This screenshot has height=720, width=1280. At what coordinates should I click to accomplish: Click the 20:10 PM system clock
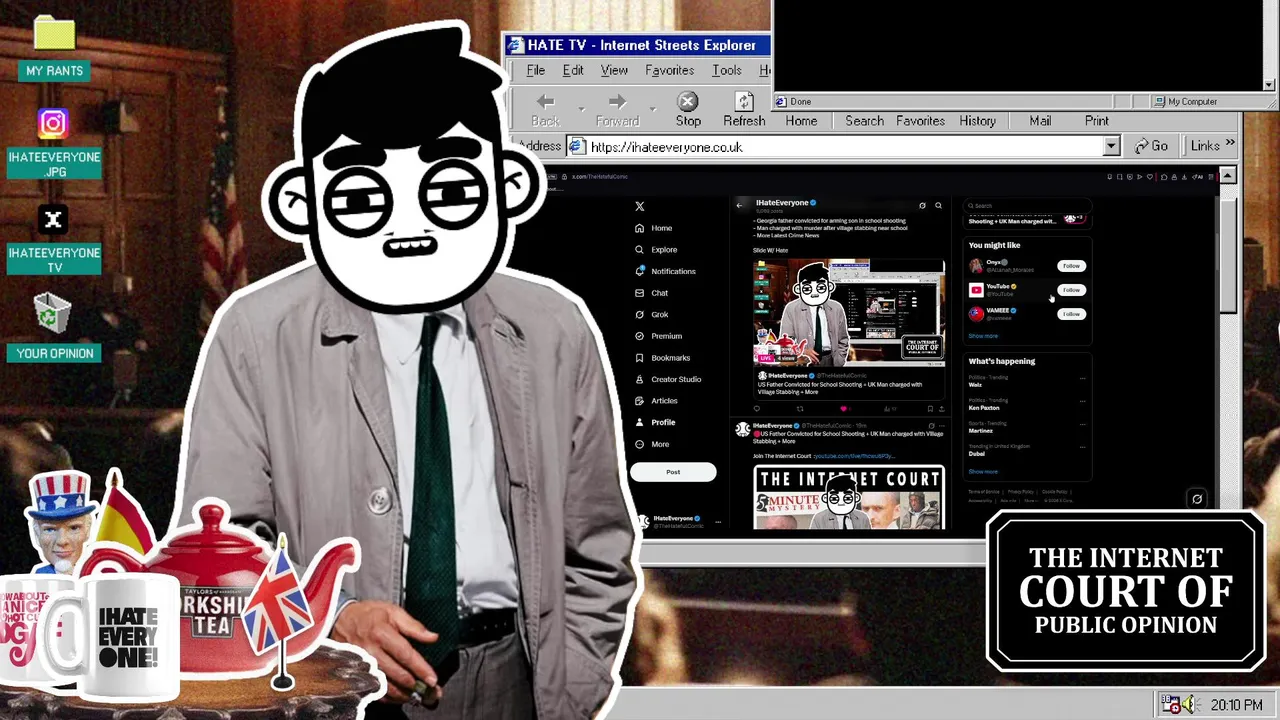coord(1236,705)
